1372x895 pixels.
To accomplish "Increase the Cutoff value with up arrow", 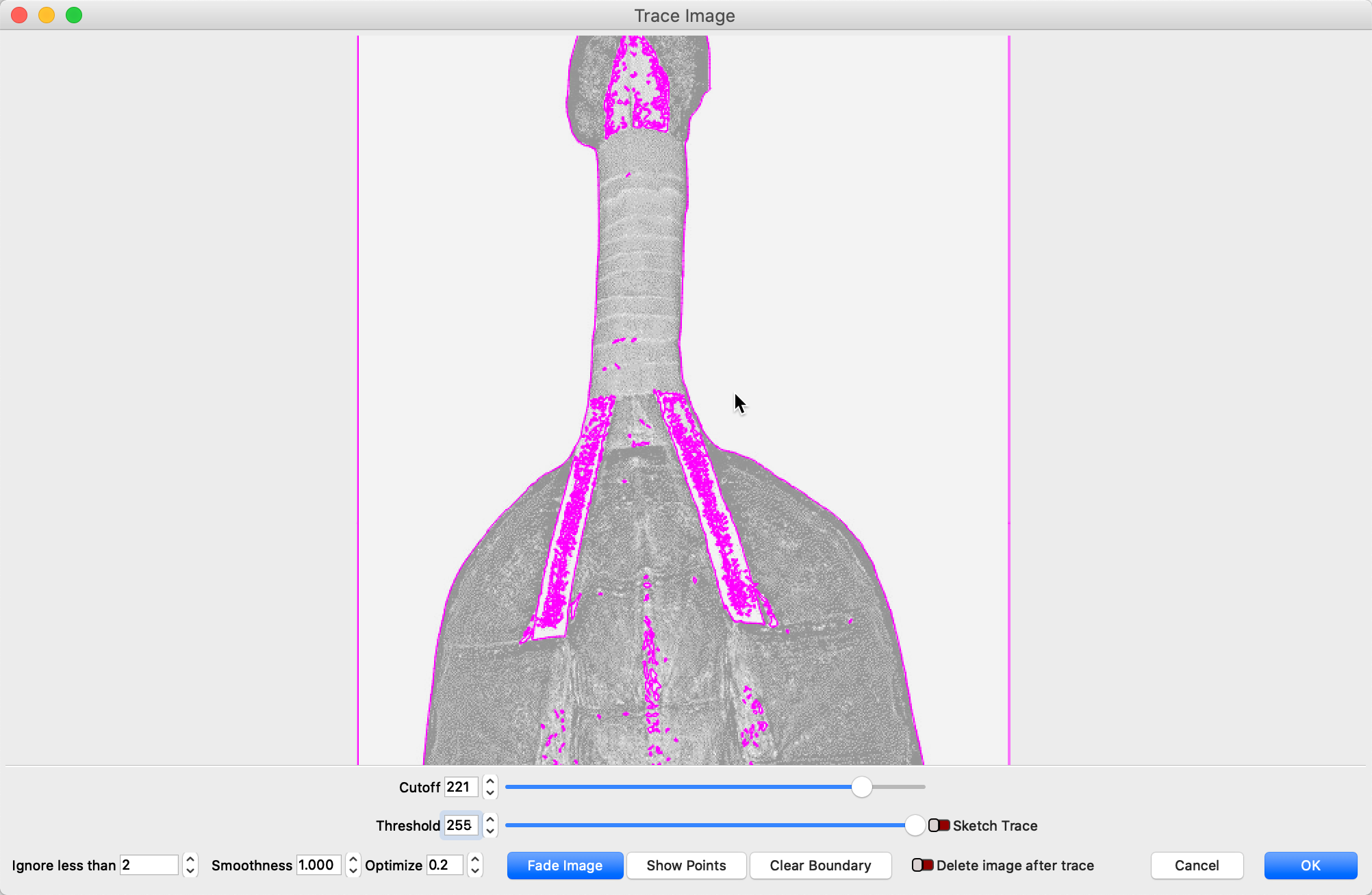I will coord(490,781).
